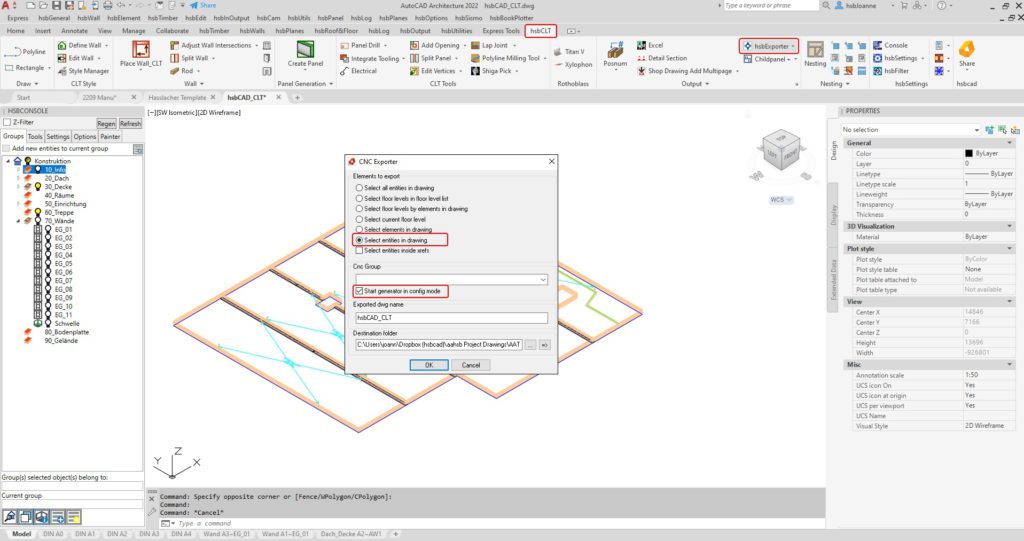
Task: Collapse the General section in Properties
Action: [x=1010, y=143]
